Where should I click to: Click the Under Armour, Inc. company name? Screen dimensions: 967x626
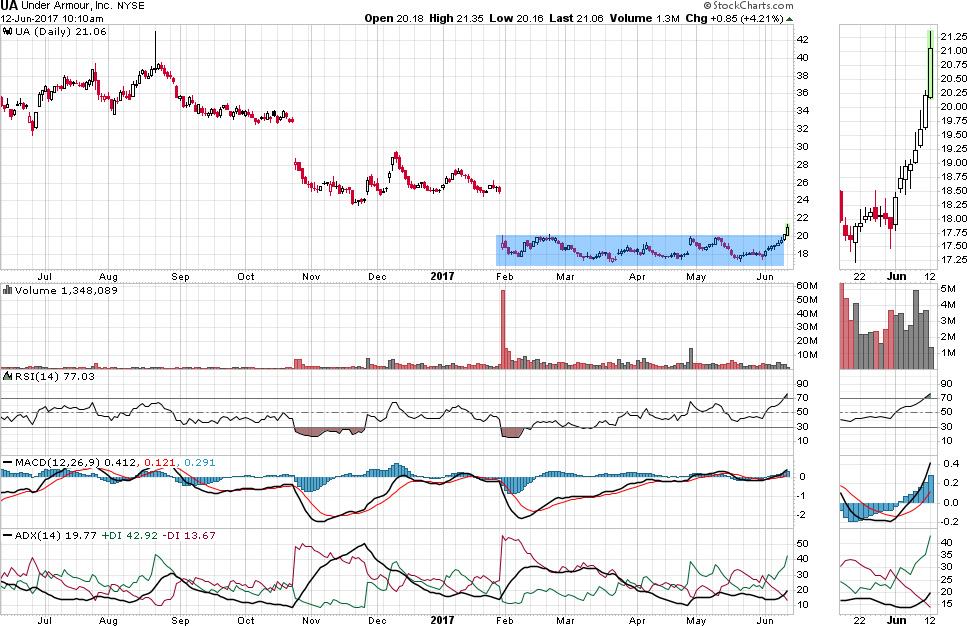pyautogui.click(x=67, y=6)
